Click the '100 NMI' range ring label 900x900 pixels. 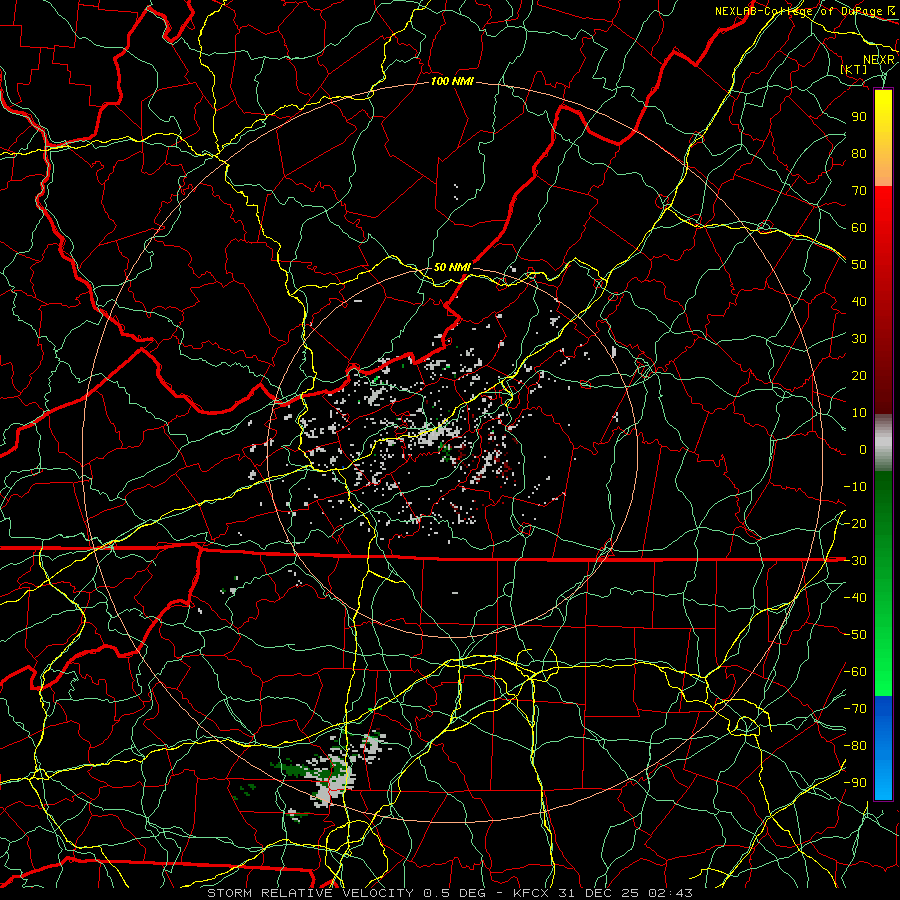pyautogui.click(x=452, y=82)
